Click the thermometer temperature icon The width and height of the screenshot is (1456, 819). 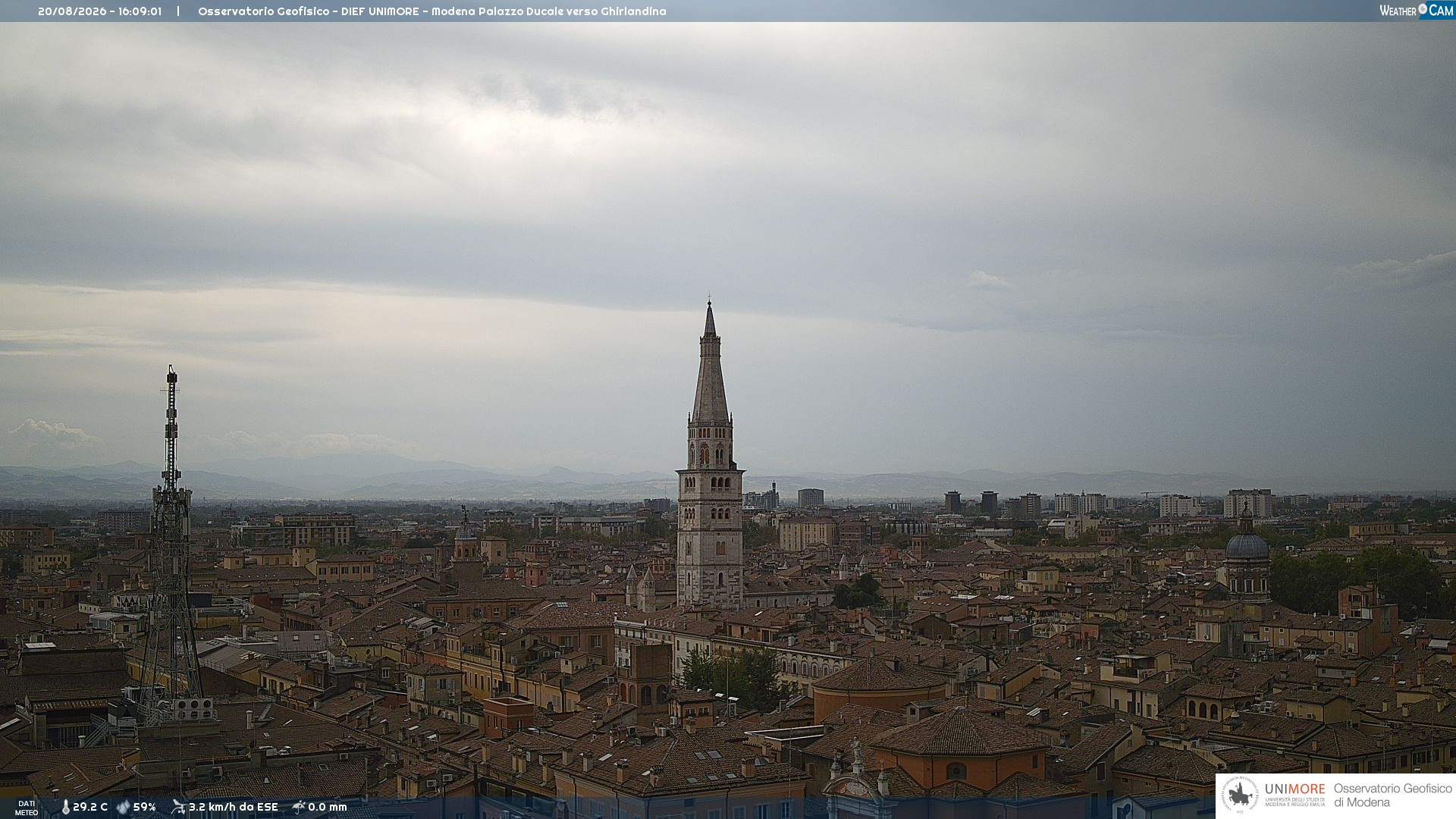(65, 807)
